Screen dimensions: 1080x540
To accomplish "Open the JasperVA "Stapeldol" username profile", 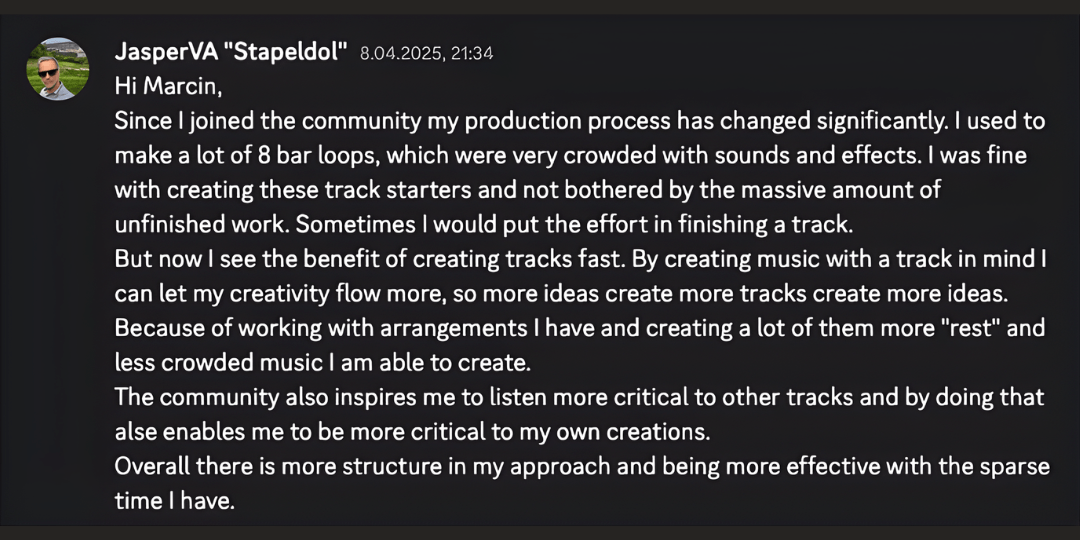I will [231, 53].
